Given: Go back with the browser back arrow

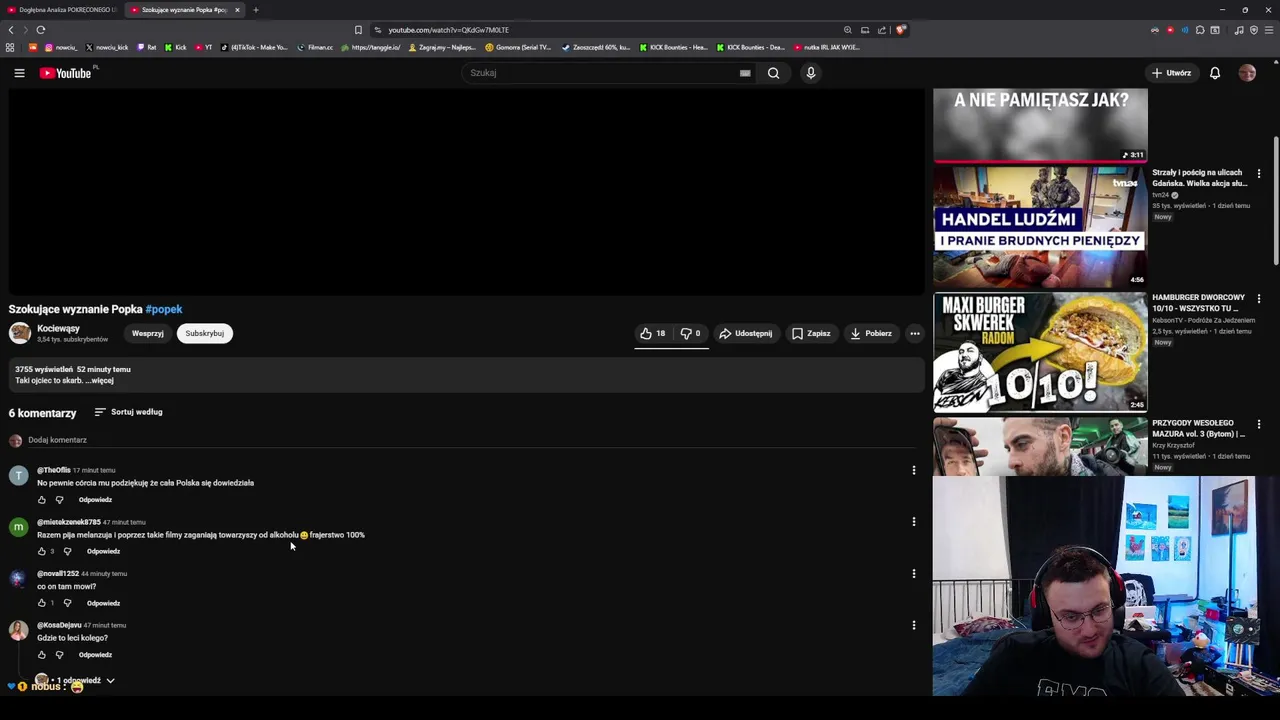Looking at the screenshot, I should [11, 30].
